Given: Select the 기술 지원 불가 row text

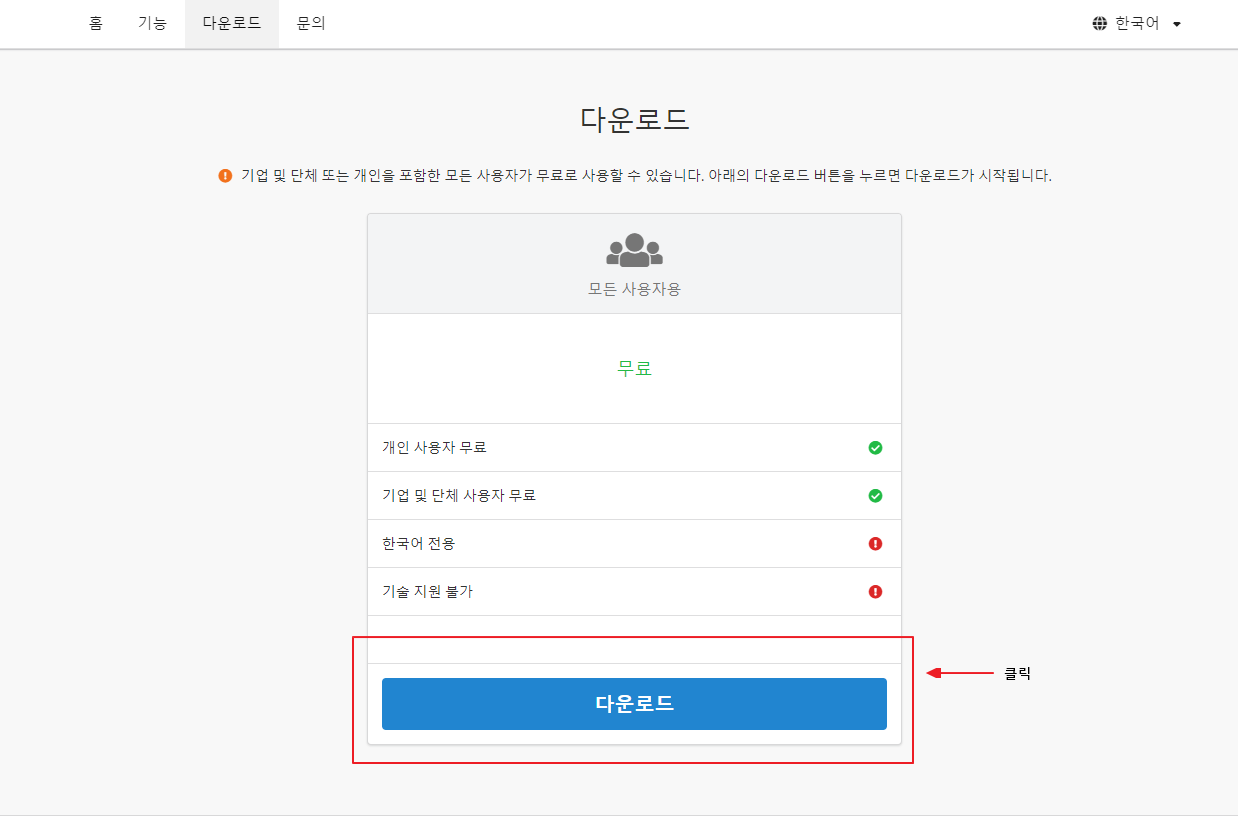Looking at the screenshot, I should point(427,591).
